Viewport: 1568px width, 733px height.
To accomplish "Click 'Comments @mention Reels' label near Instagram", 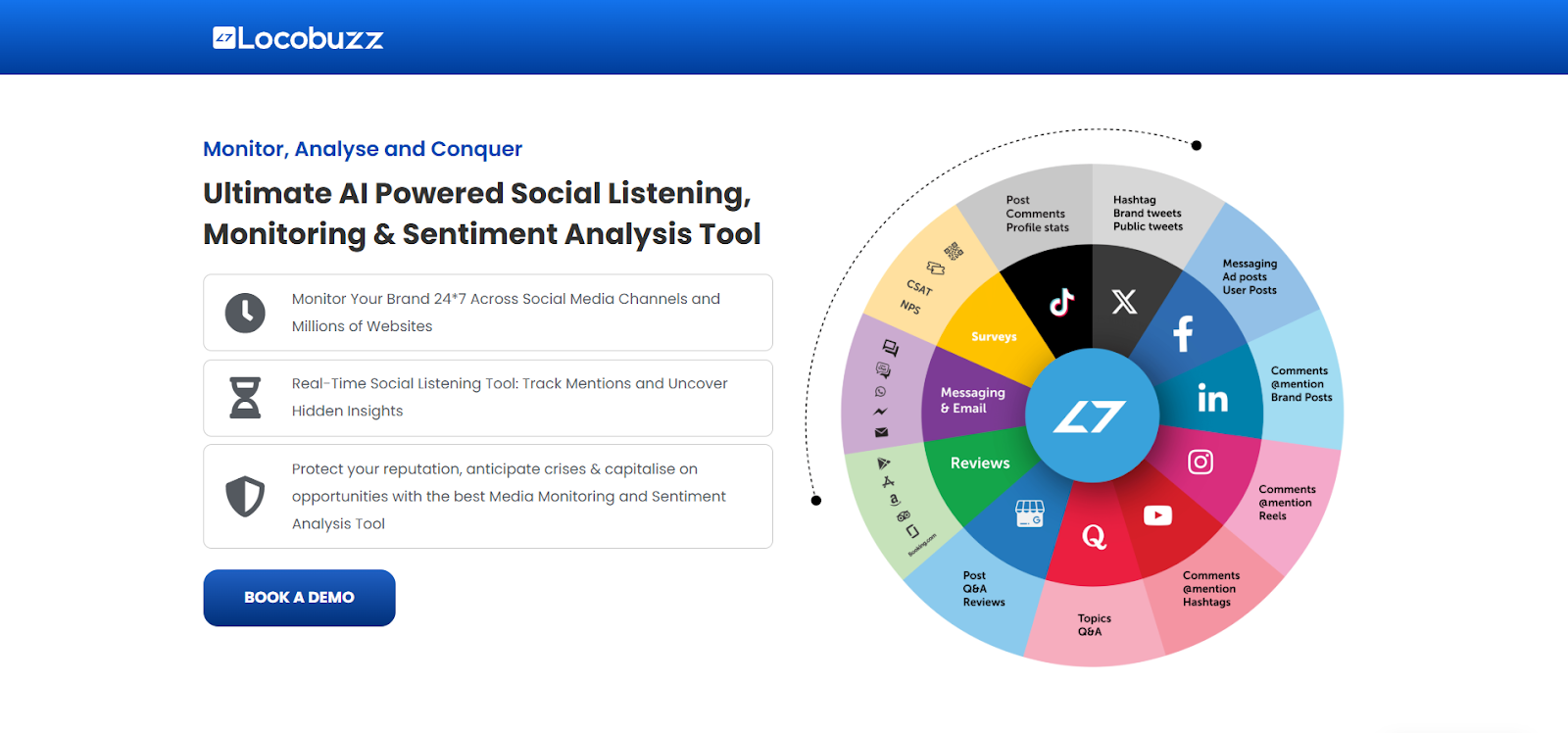I will [x=1287, y=503].
